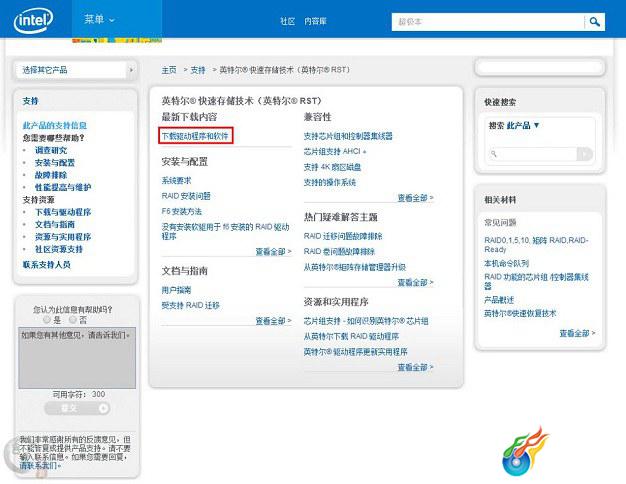This screenshot has width=626, height=484.
Task: Click the header search input field
Action: click(x=488, y=22)
